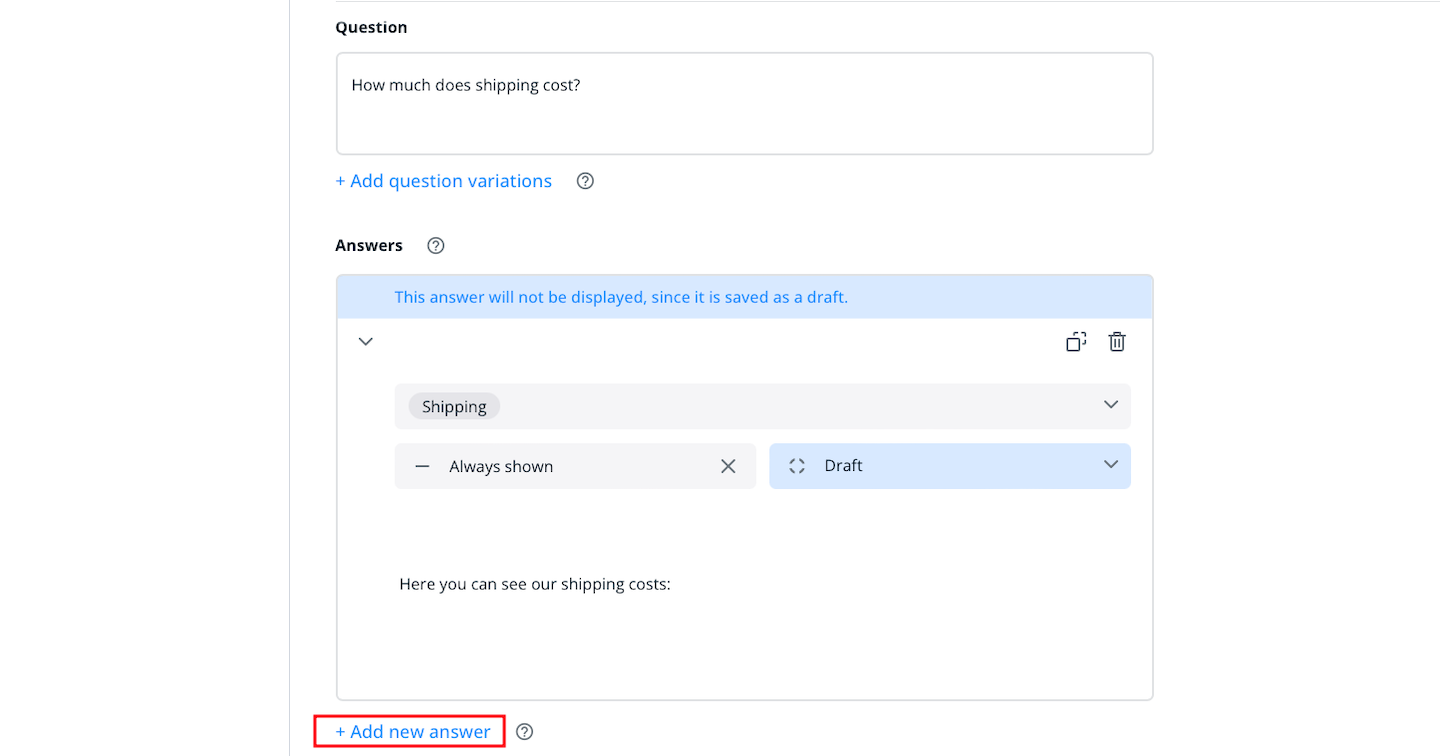Click the Answers section heading

tap(369, 245)
